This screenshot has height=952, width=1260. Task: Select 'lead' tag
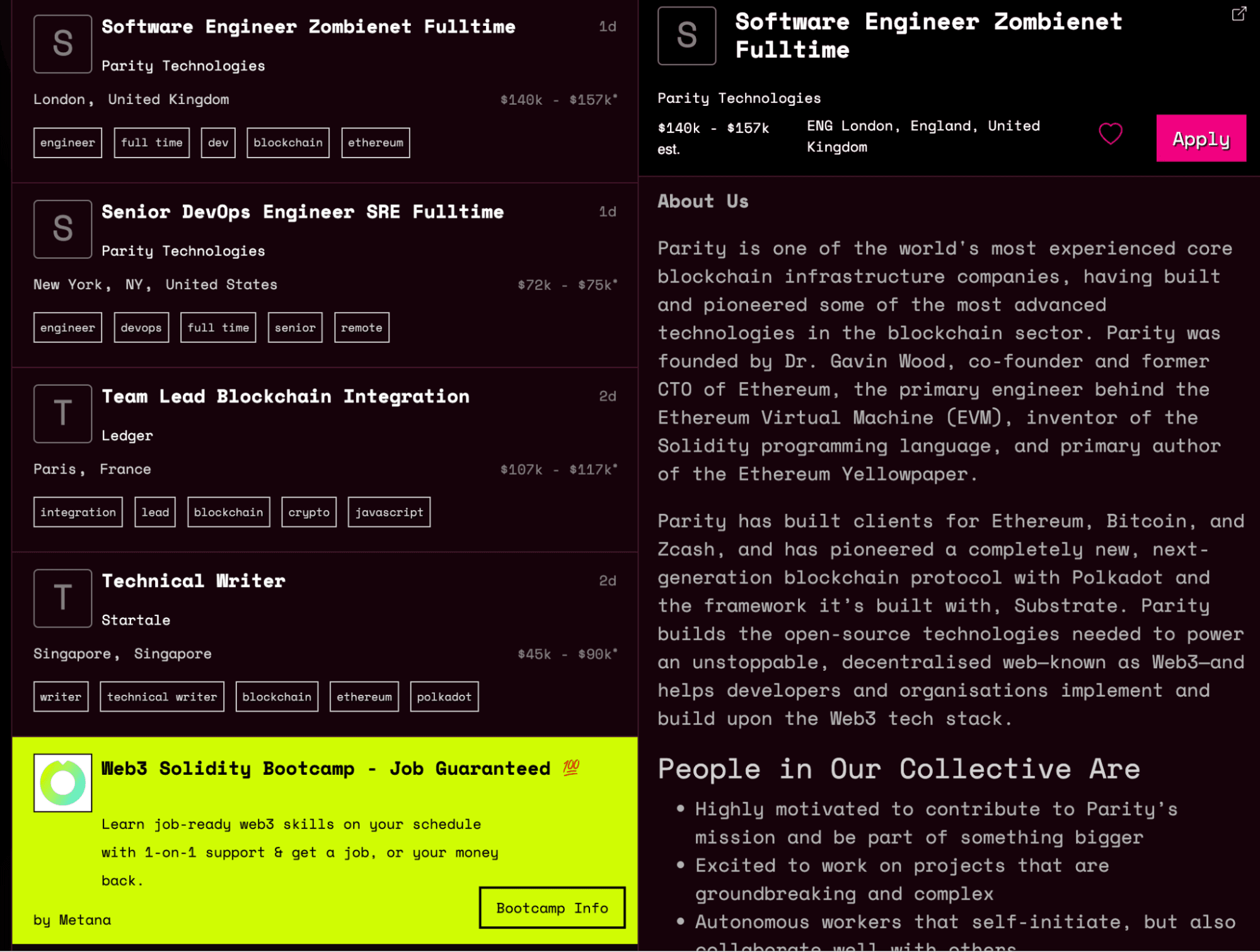pyautogui.click(x=155, y=512)
